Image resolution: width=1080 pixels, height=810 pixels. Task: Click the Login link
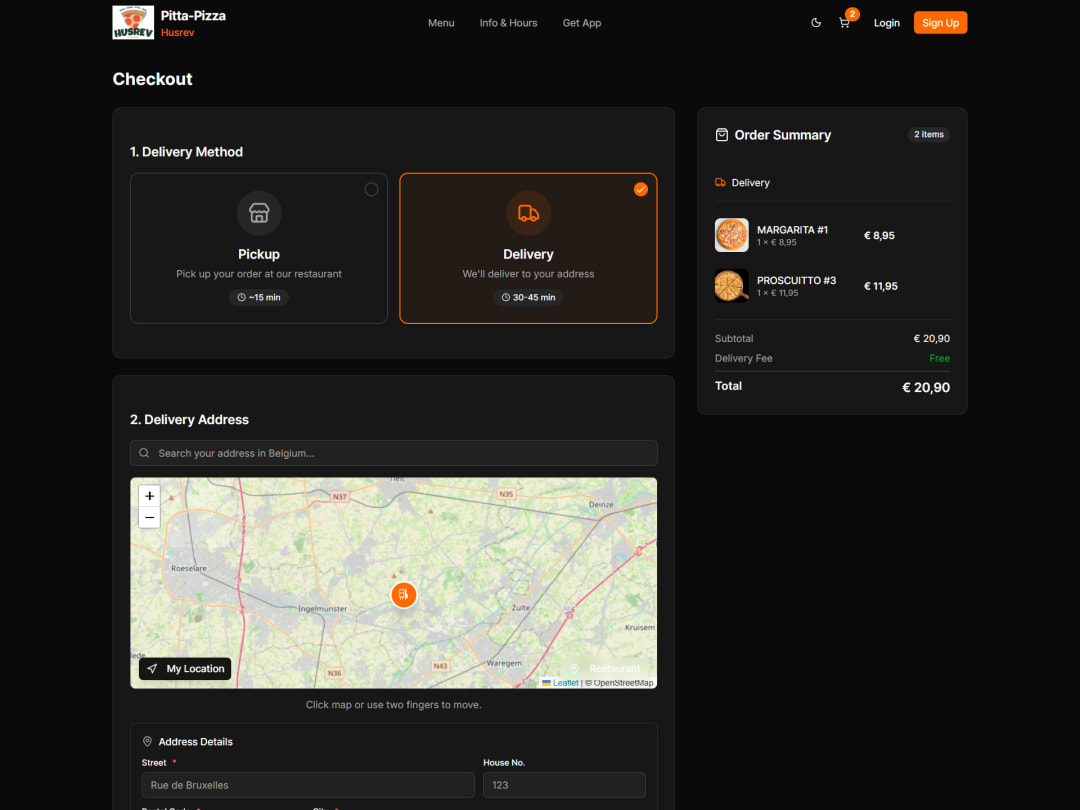click(886, 23)
